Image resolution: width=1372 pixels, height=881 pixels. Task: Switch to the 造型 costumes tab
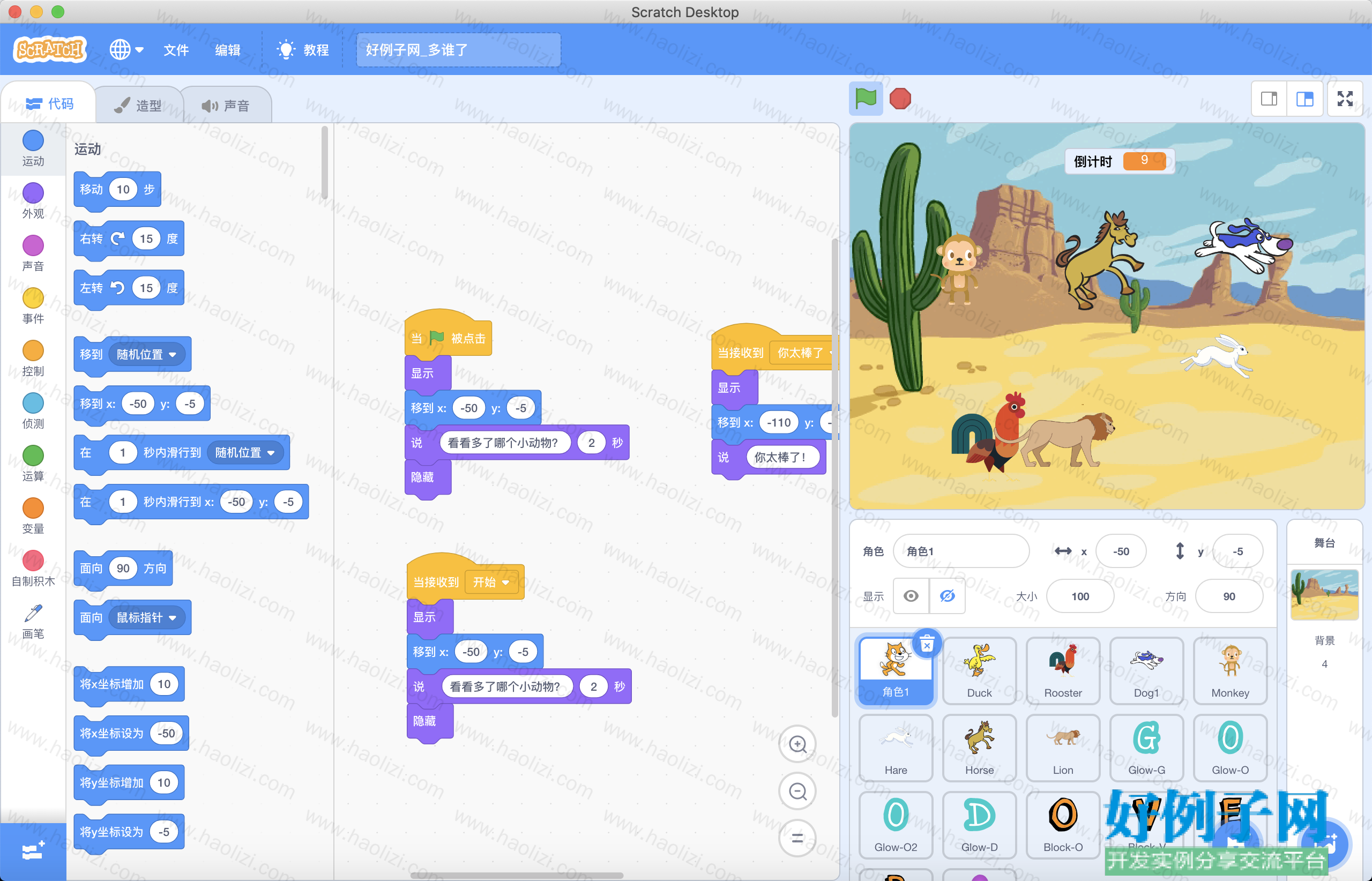[138, 105]
